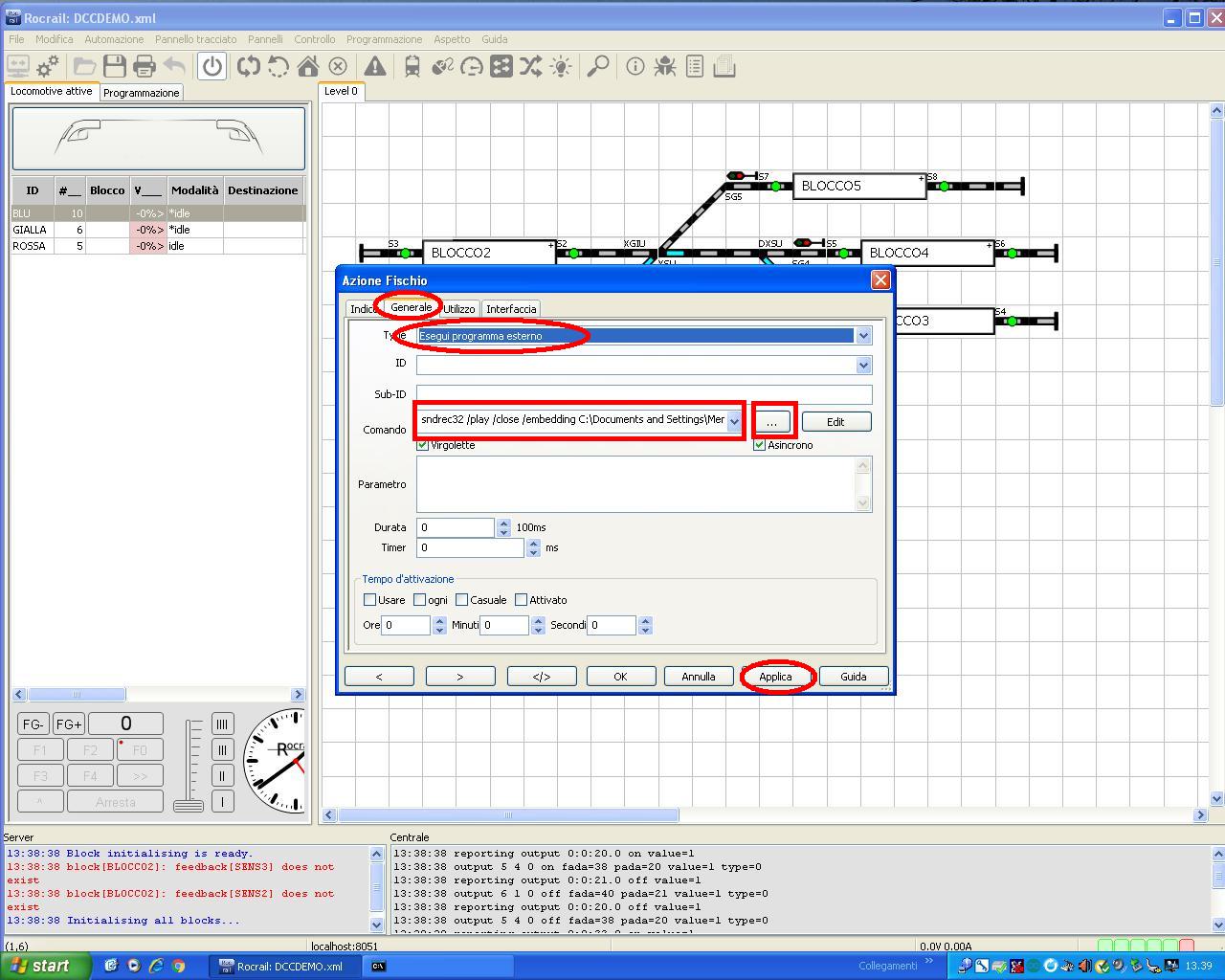
Task: Click the Parametro text area
Action: click(636, 484)
